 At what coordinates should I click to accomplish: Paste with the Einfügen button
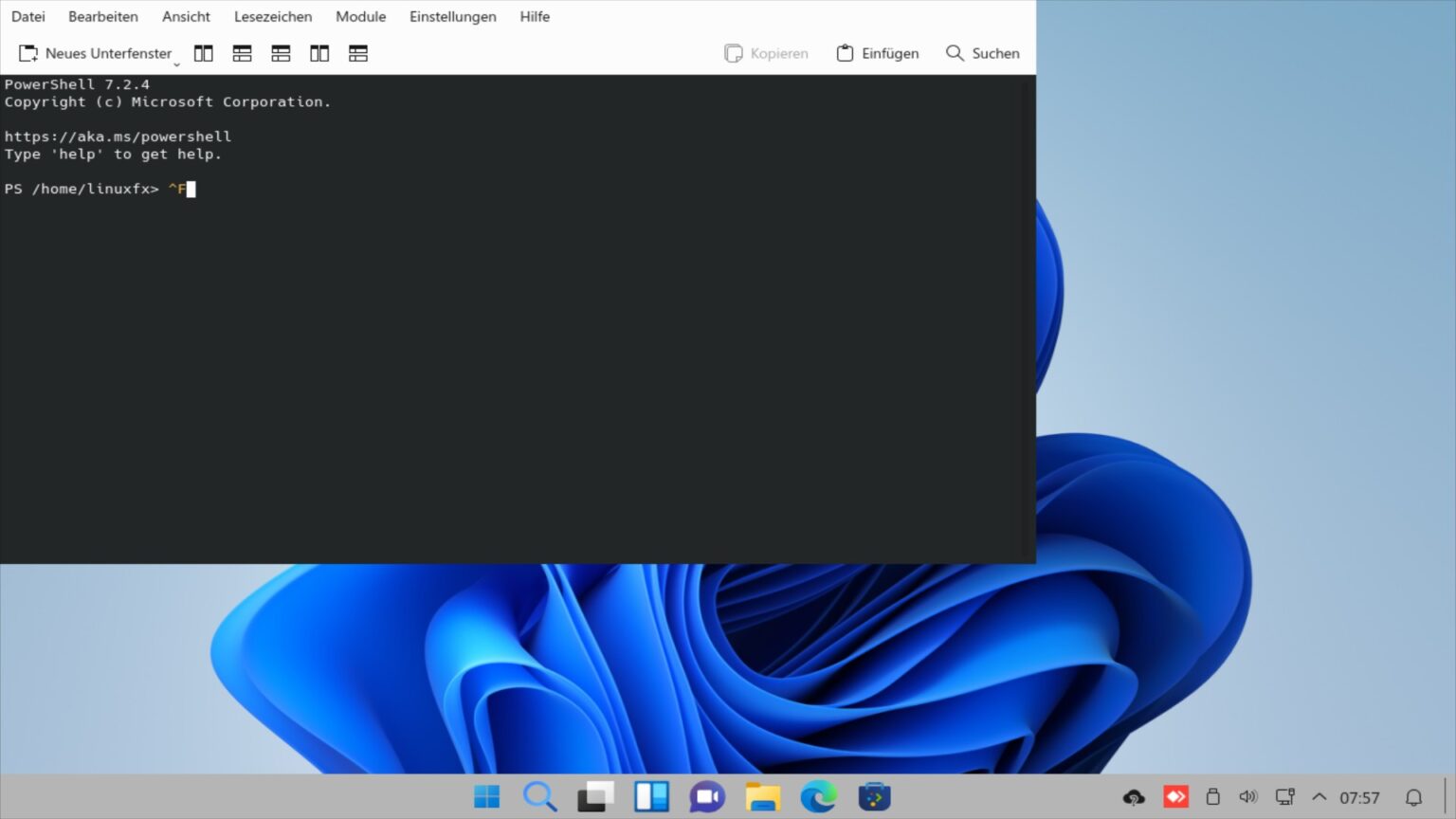[878, 53]
